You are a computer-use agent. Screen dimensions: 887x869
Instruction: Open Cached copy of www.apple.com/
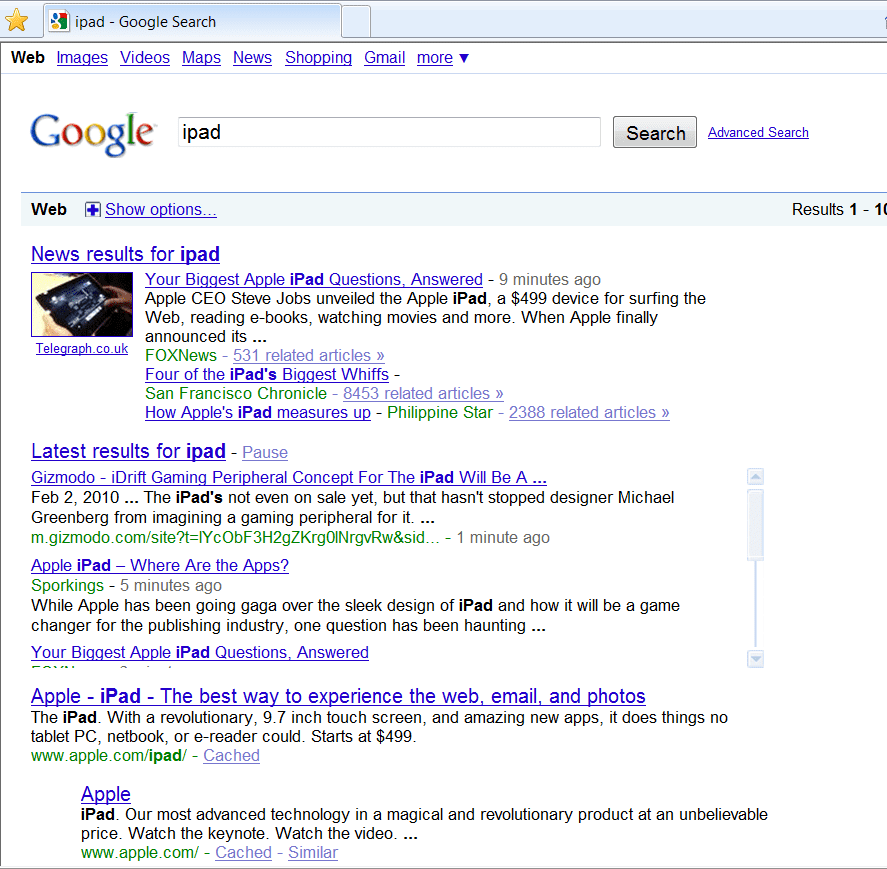click(243, 853)
